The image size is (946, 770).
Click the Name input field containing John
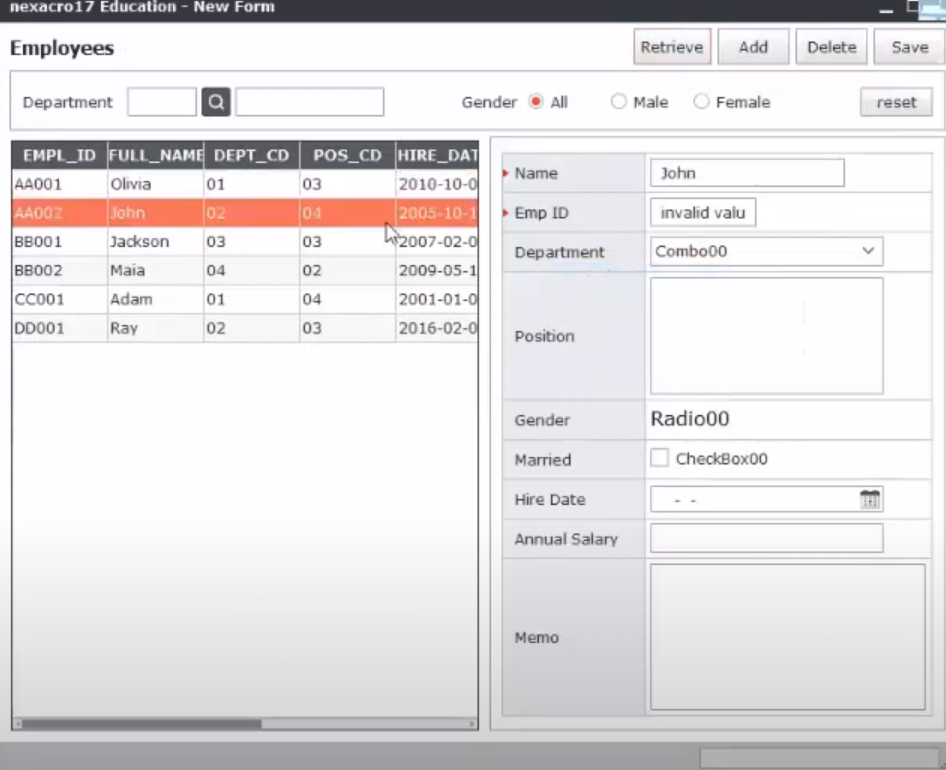point(747,173)
